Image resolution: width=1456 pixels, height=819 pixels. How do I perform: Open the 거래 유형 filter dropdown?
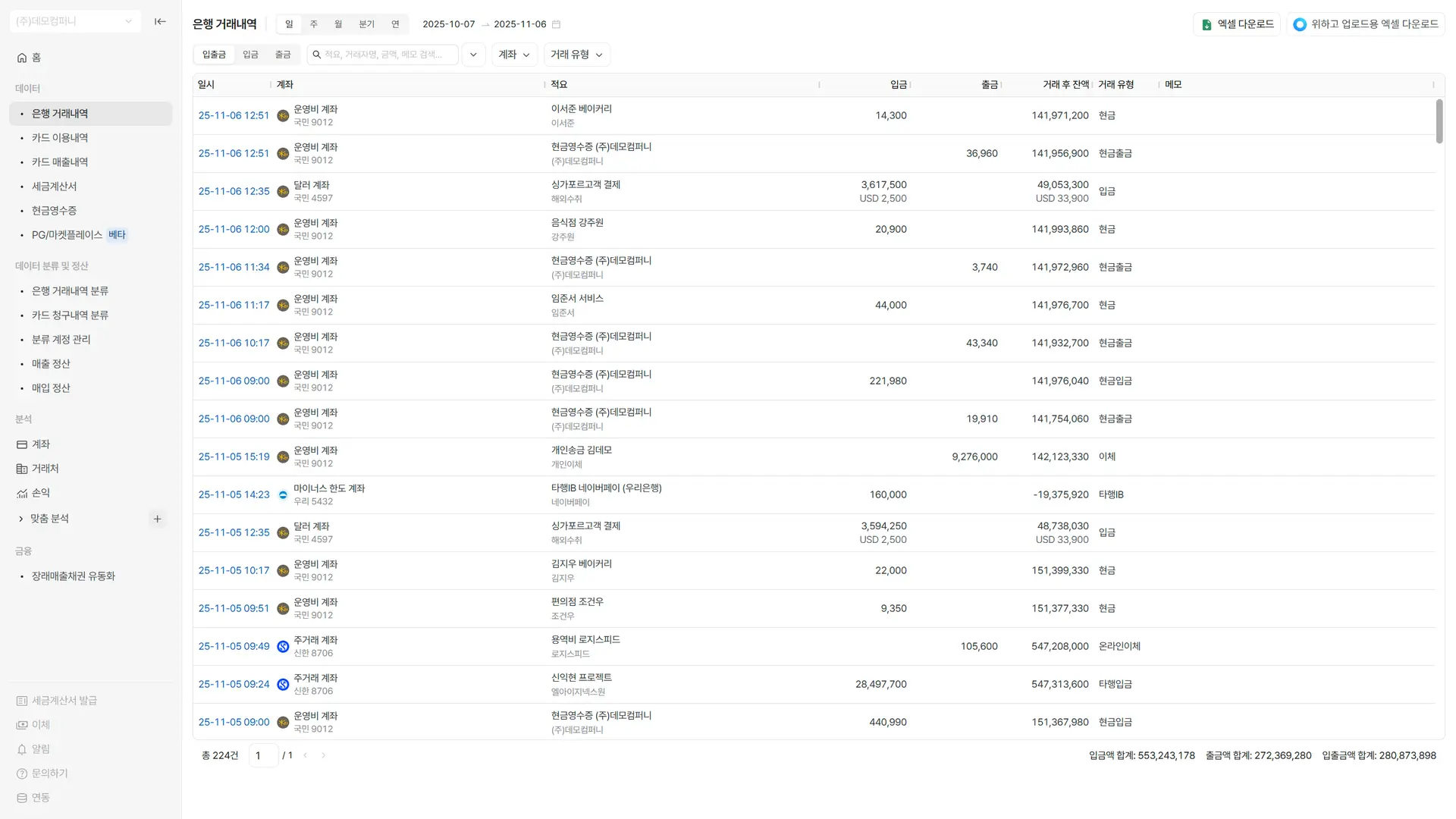[576, 55]
